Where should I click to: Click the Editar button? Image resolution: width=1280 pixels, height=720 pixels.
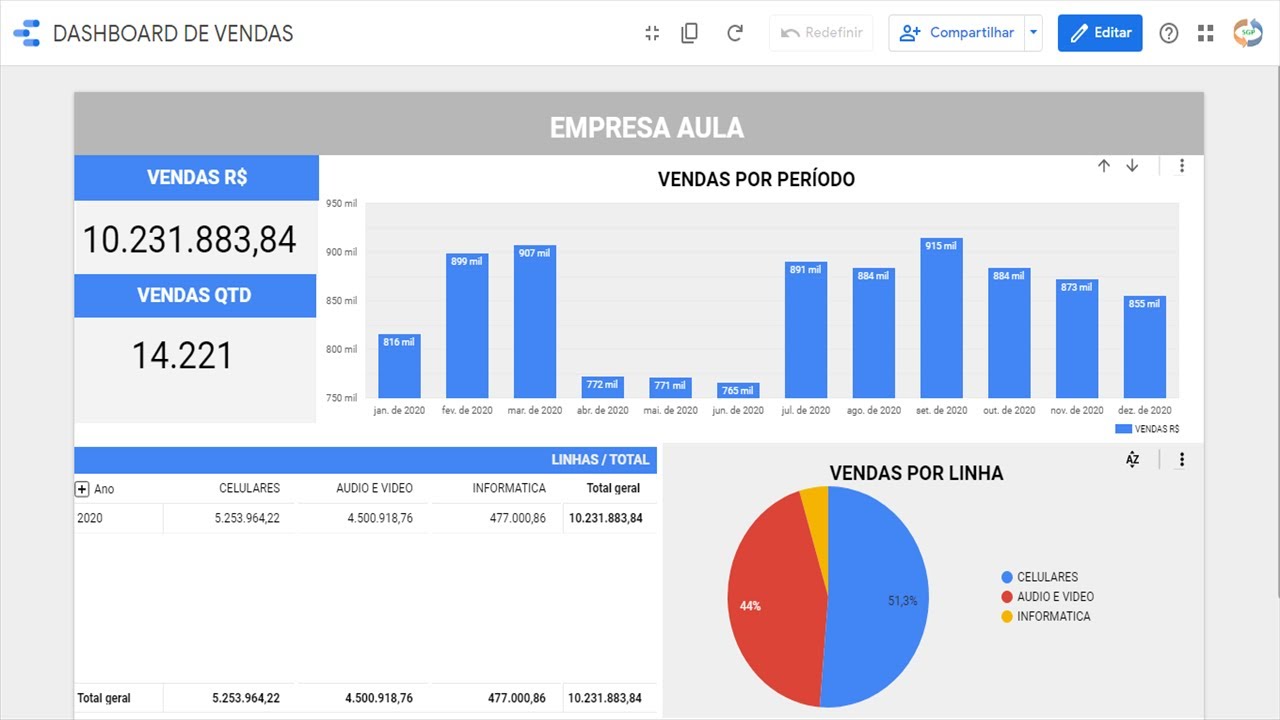click(1100, 33)
